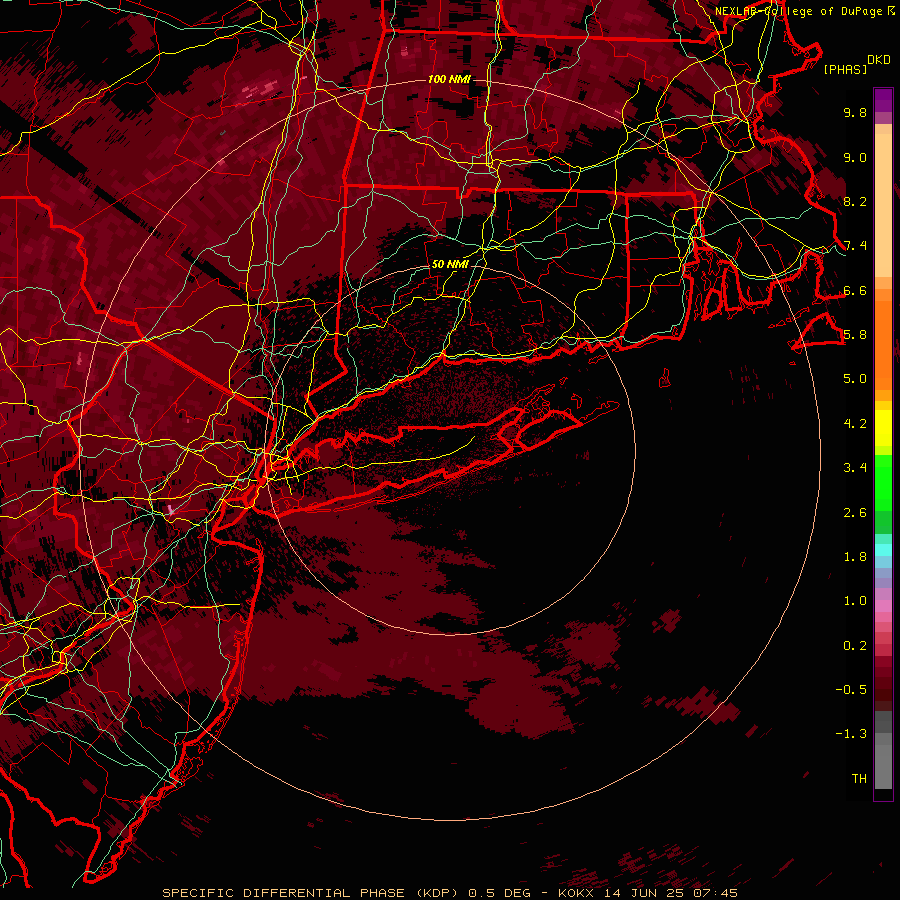Pick the peach color bar segment
The image size is (900, 900).
[x=883, y=205]
